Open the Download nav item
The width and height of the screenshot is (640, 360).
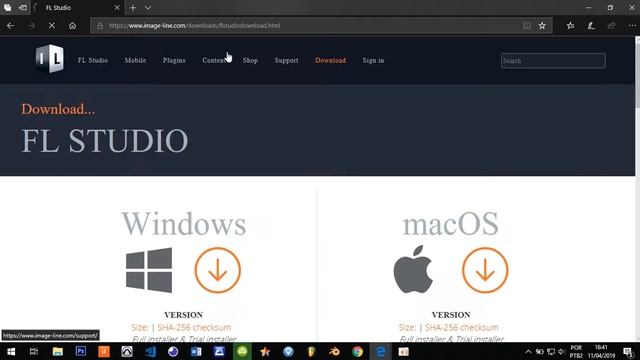click(330, 60)
